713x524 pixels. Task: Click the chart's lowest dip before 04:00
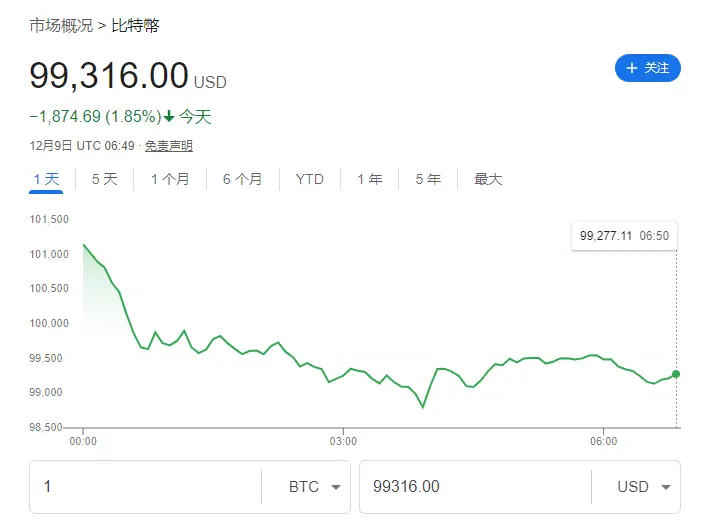pyautogui.click(x=423, y=407)
